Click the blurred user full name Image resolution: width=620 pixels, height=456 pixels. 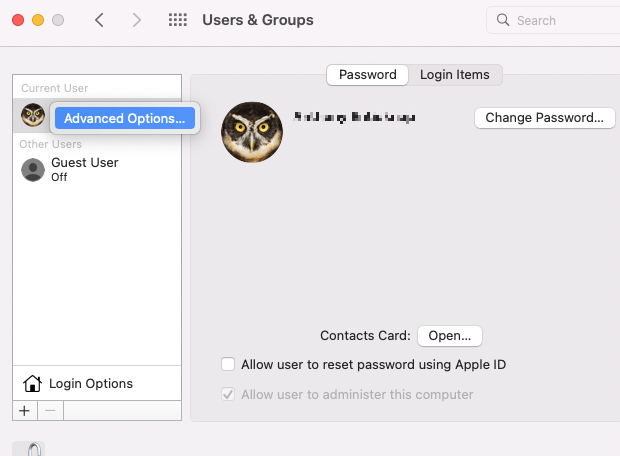point(355,117)
